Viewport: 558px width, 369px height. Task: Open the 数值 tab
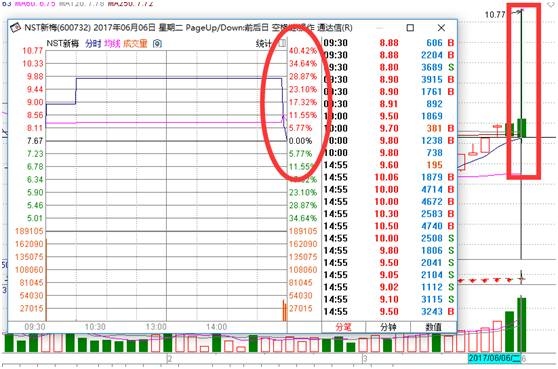pyautogui.click(x=433, y=327)
